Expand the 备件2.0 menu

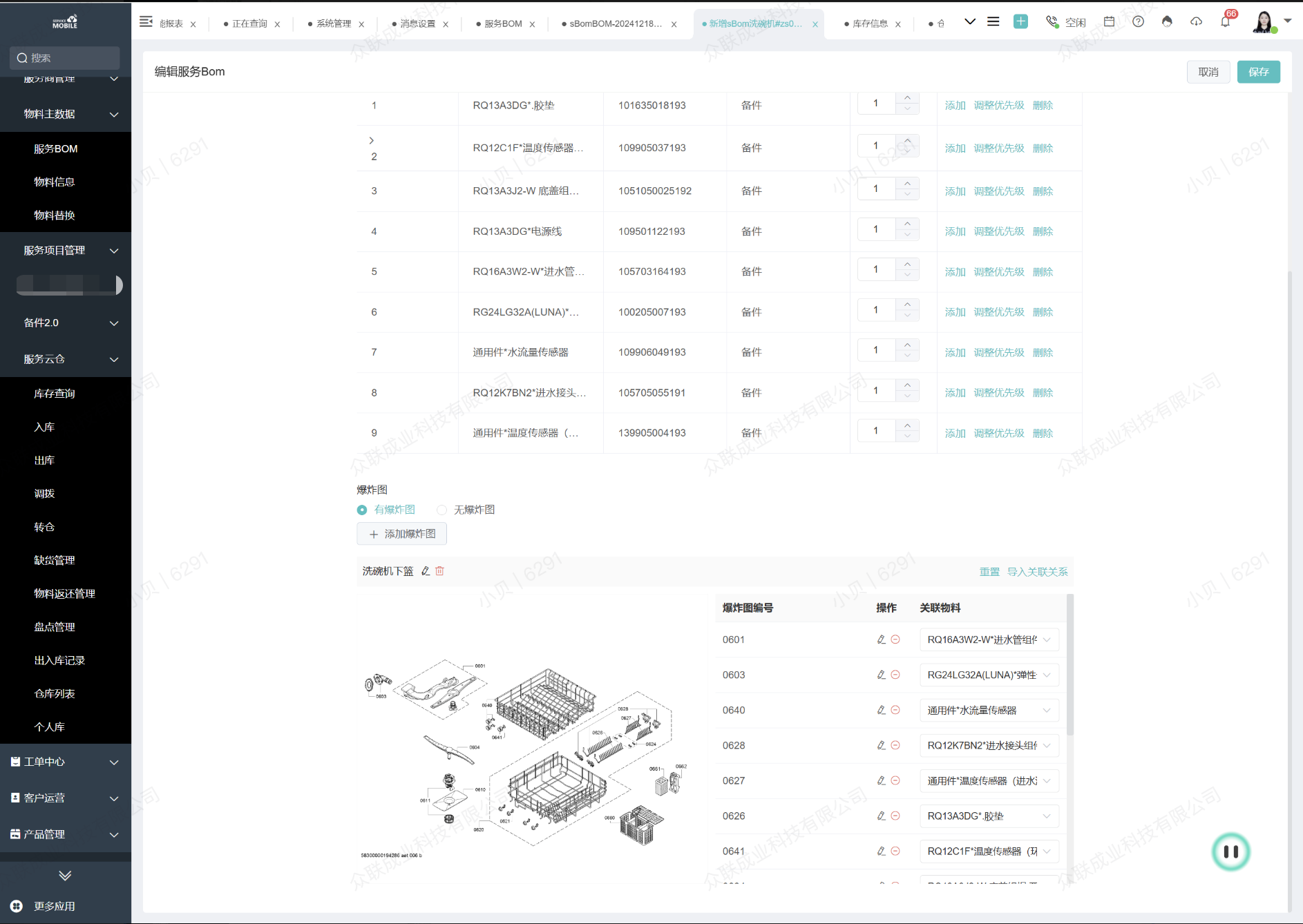(66, 323)
